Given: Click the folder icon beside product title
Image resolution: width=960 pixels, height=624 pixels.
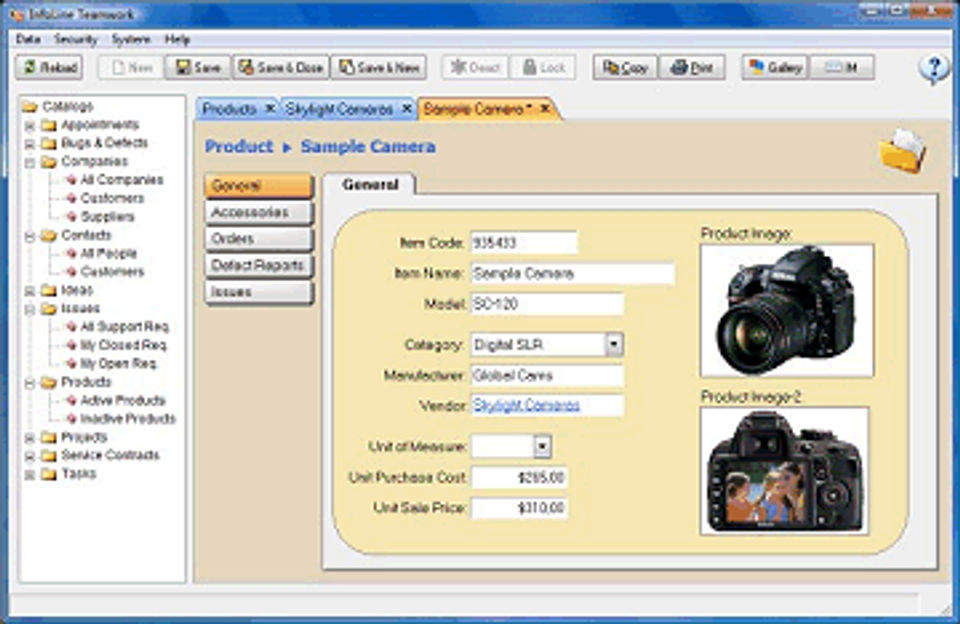Looking at the screenshot, I should pos(901,150).
